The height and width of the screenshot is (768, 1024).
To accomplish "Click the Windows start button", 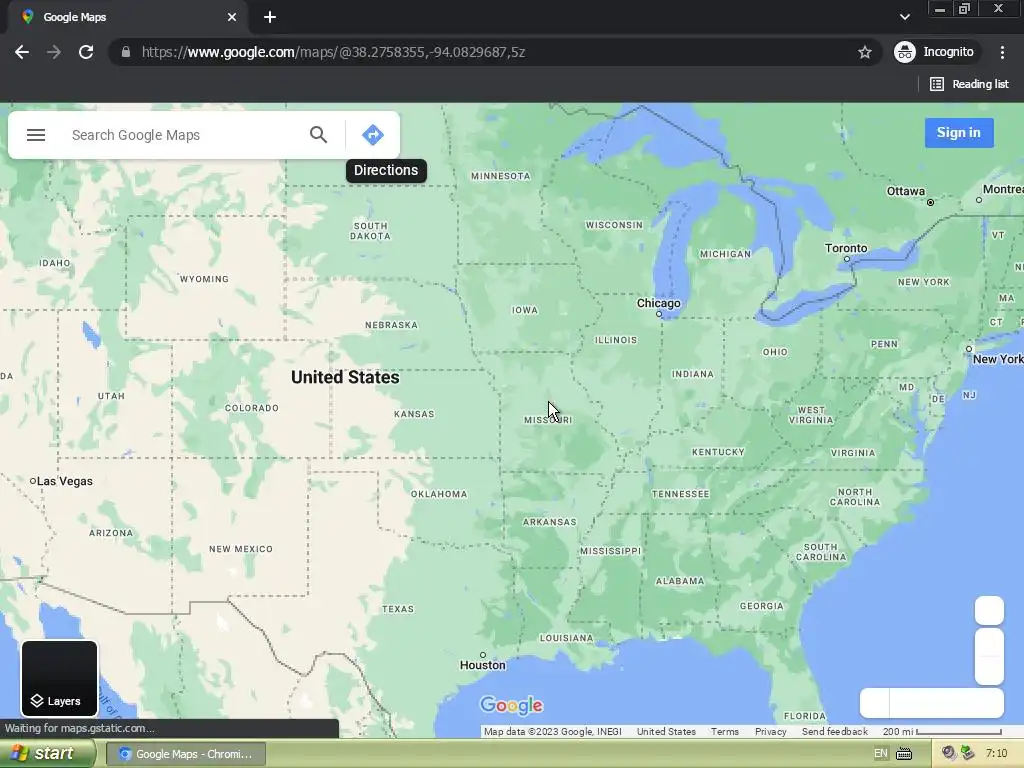I will click(x=47, y=754).
